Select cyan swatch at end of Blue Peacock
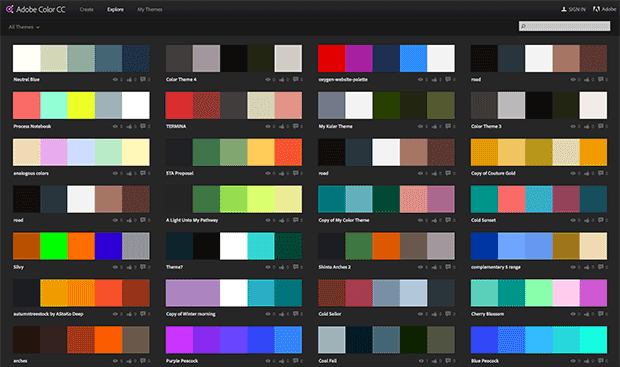The width and height of the screenshot is (620, 367). click(x=593, y=340)
